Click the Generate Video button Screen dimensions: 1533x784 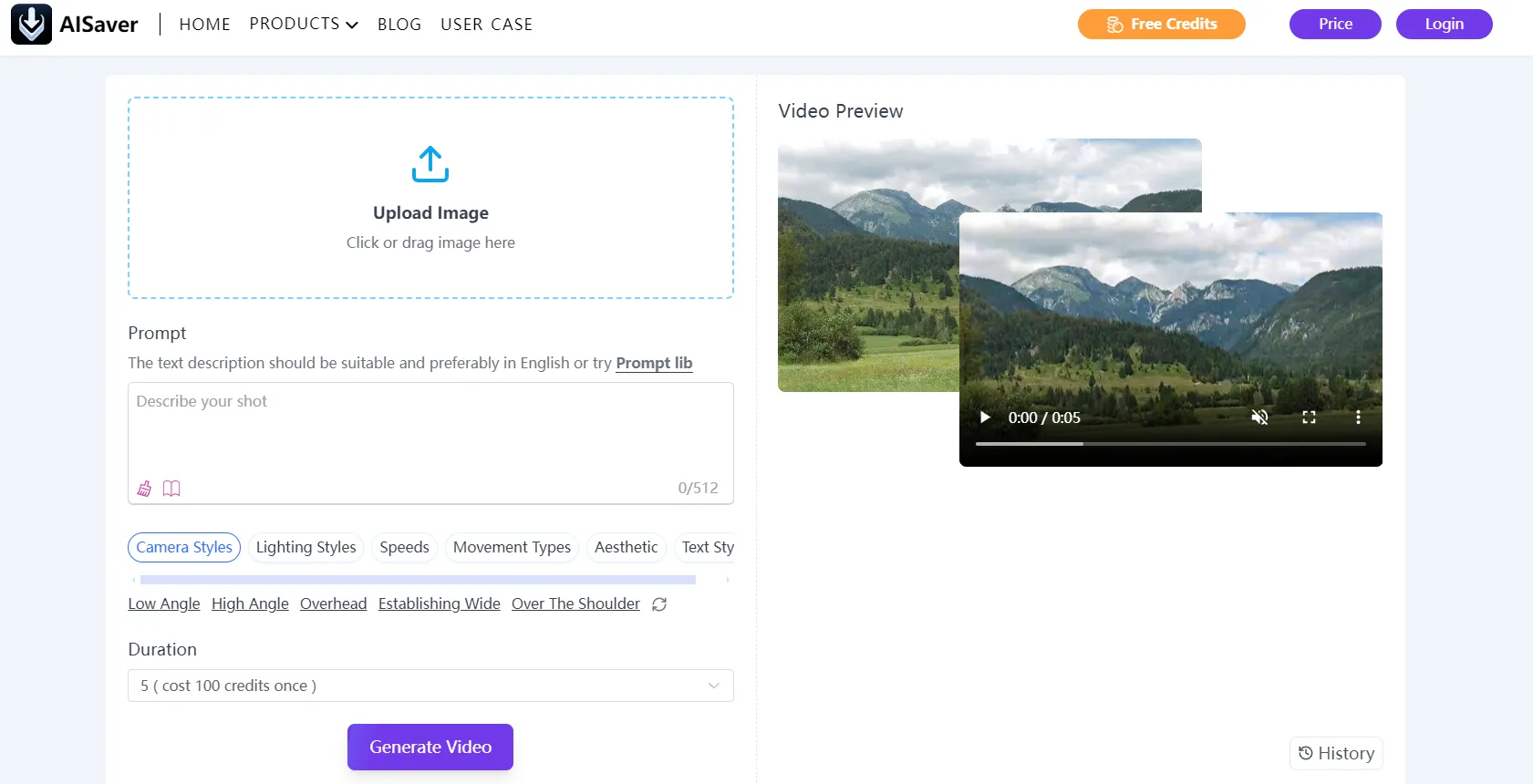point(430,747)
